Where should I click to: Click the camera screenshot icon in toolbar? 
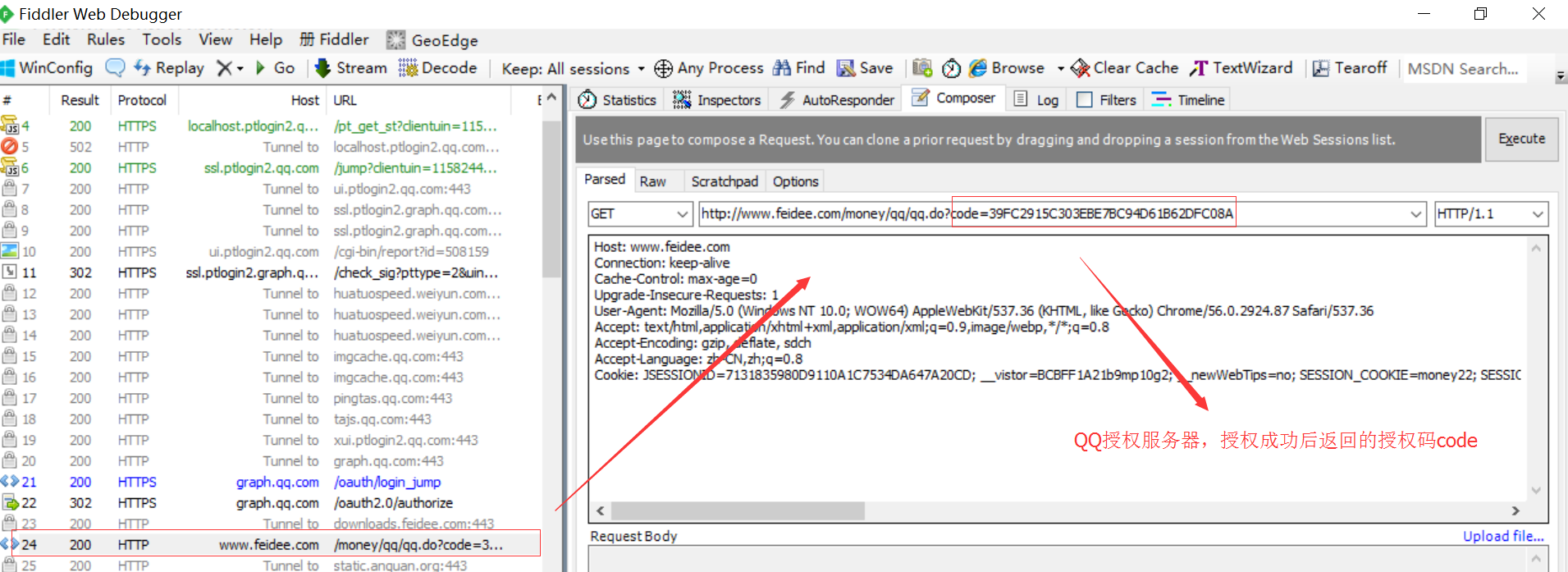click(922, 68)
